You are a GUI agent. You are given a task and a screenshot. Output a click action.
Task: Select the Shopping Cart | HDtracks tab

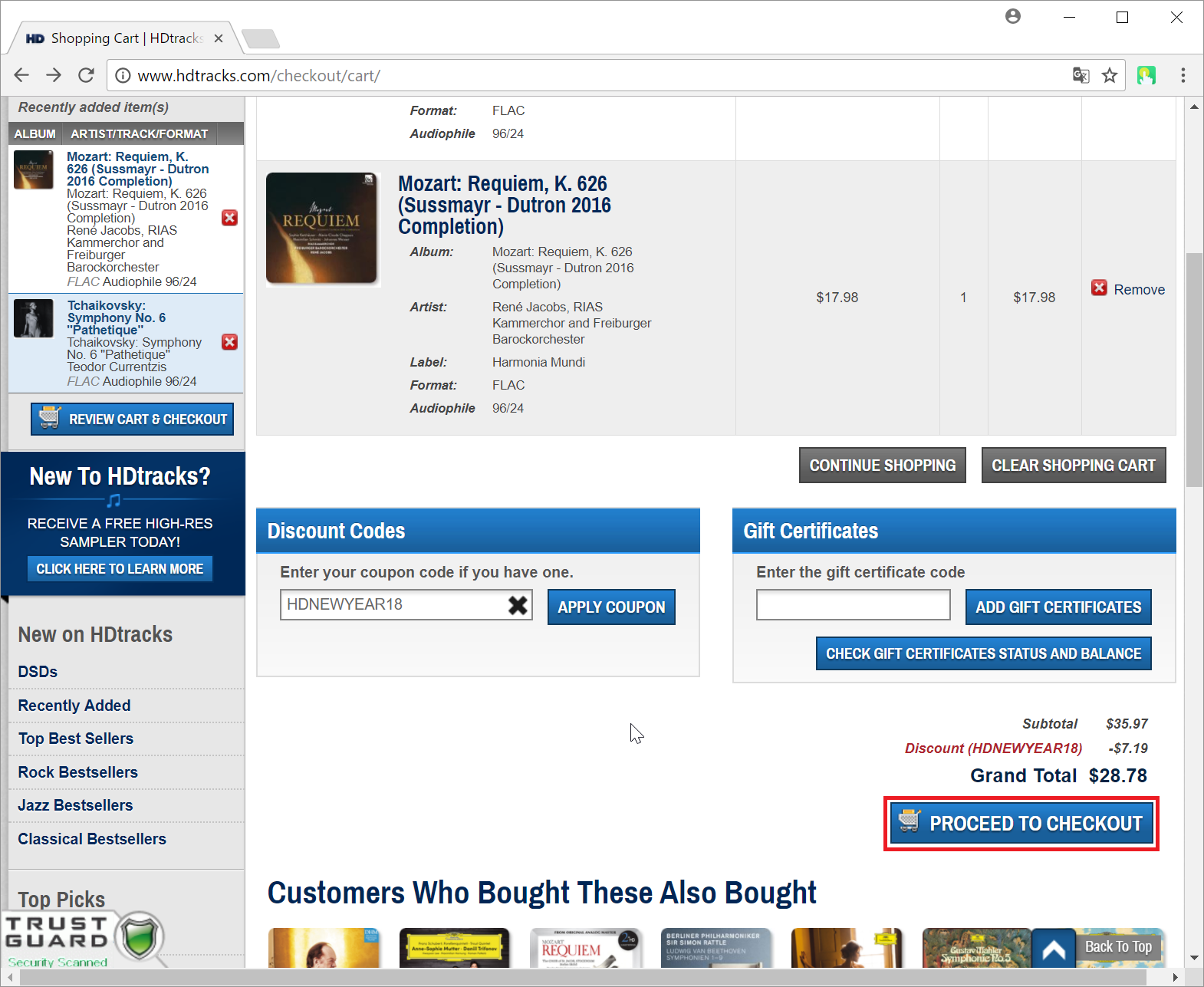(125, 38)
